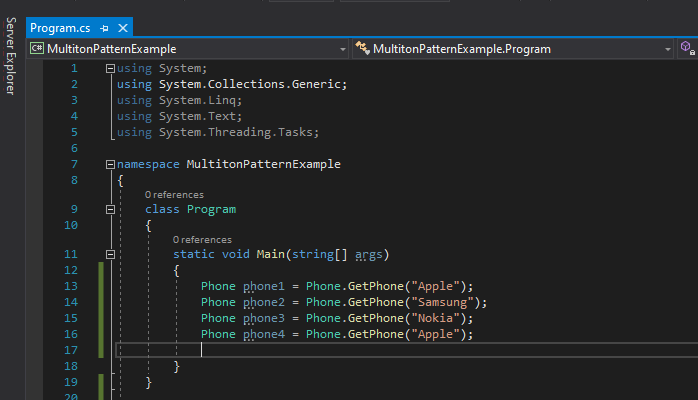The height and width of the screenshot is (400, 698).
Task: Collapse the Main method block
Action: point(110,255)
